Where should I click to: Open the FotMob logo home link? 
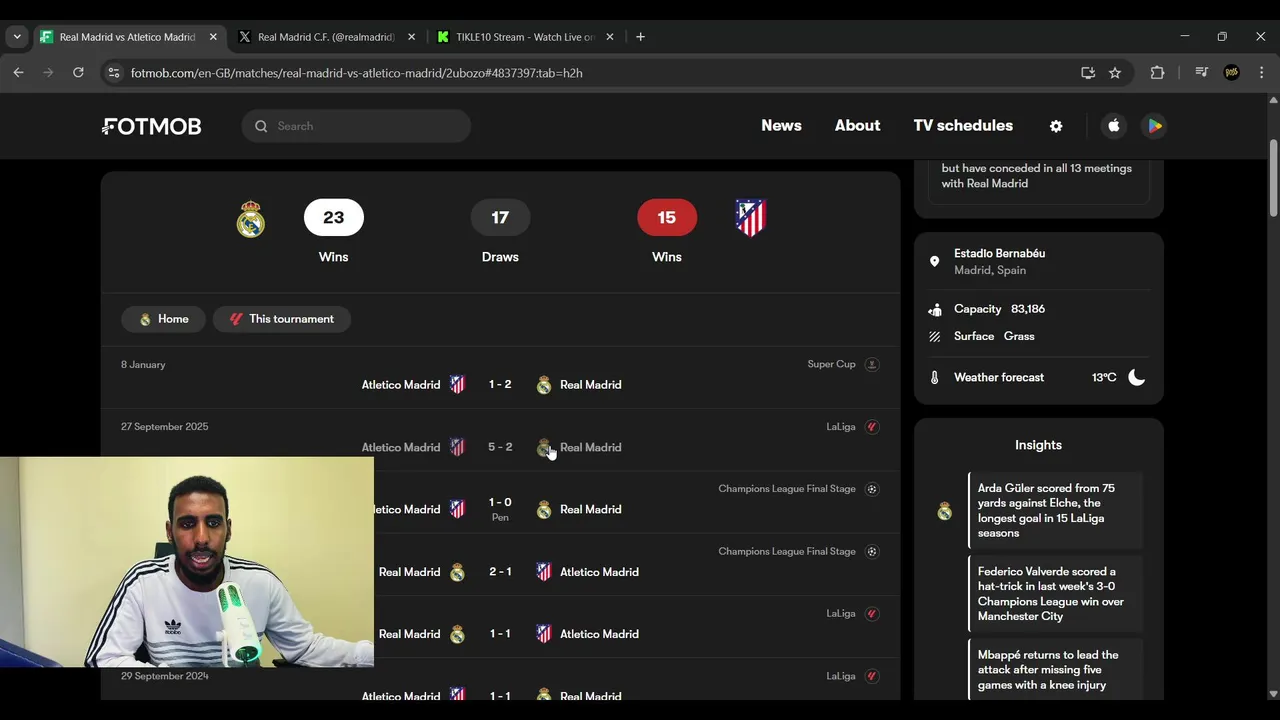click(151, 126)
